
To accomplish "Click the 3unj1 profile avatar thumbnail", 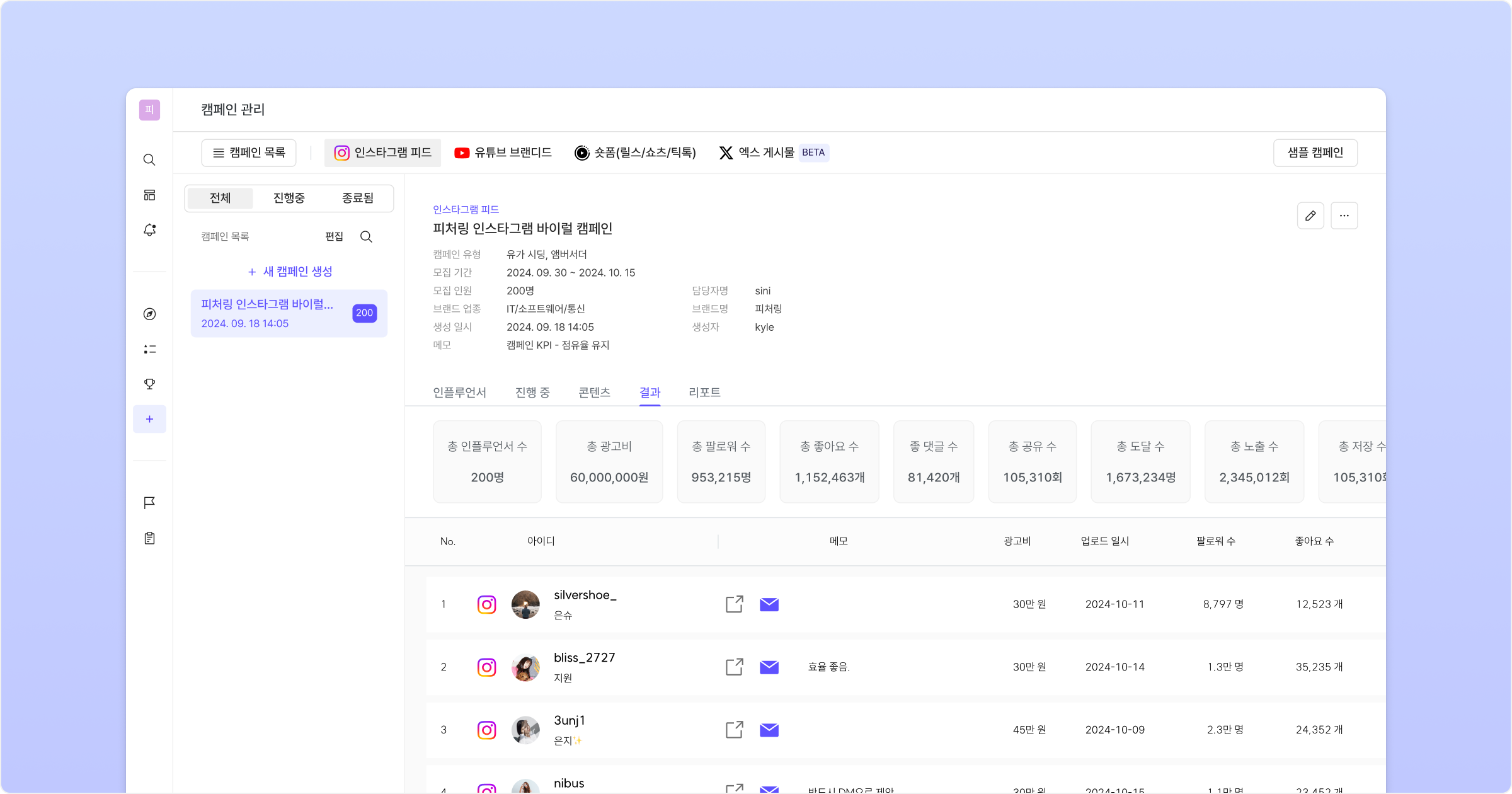I will (x=525, y=730).
